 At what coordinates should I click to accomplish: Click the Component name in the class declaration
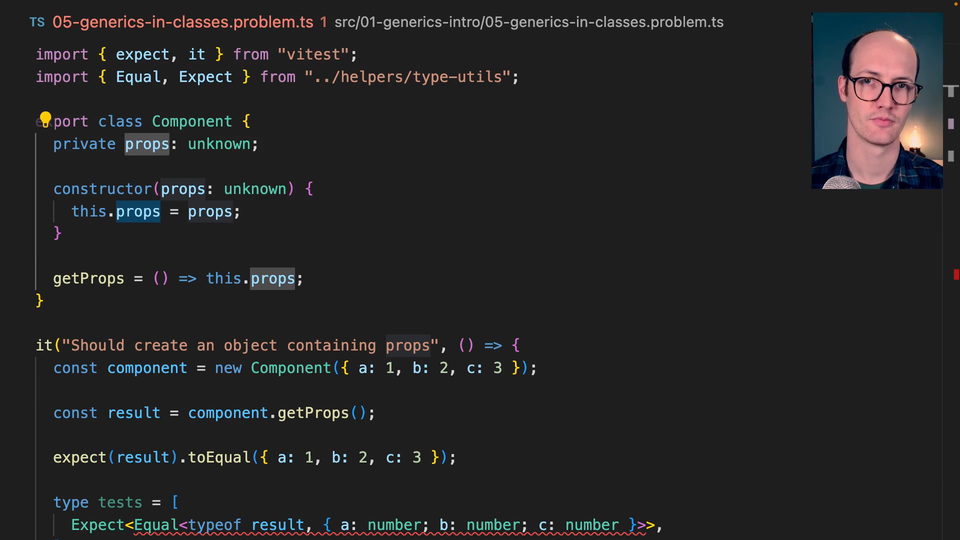[191, 122]
